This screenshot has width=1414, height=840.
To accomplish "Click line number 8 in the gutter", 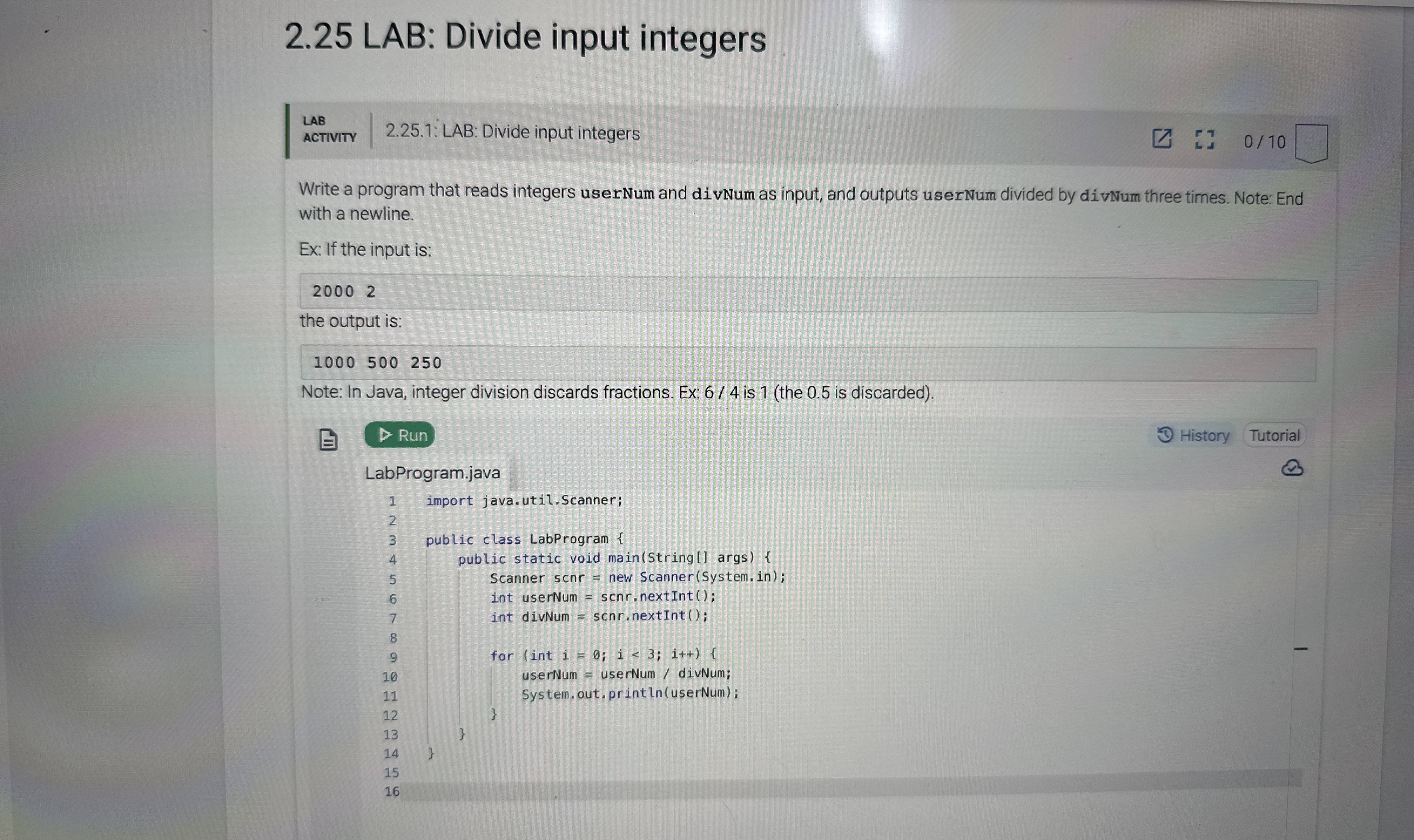I will pos(393,638).
